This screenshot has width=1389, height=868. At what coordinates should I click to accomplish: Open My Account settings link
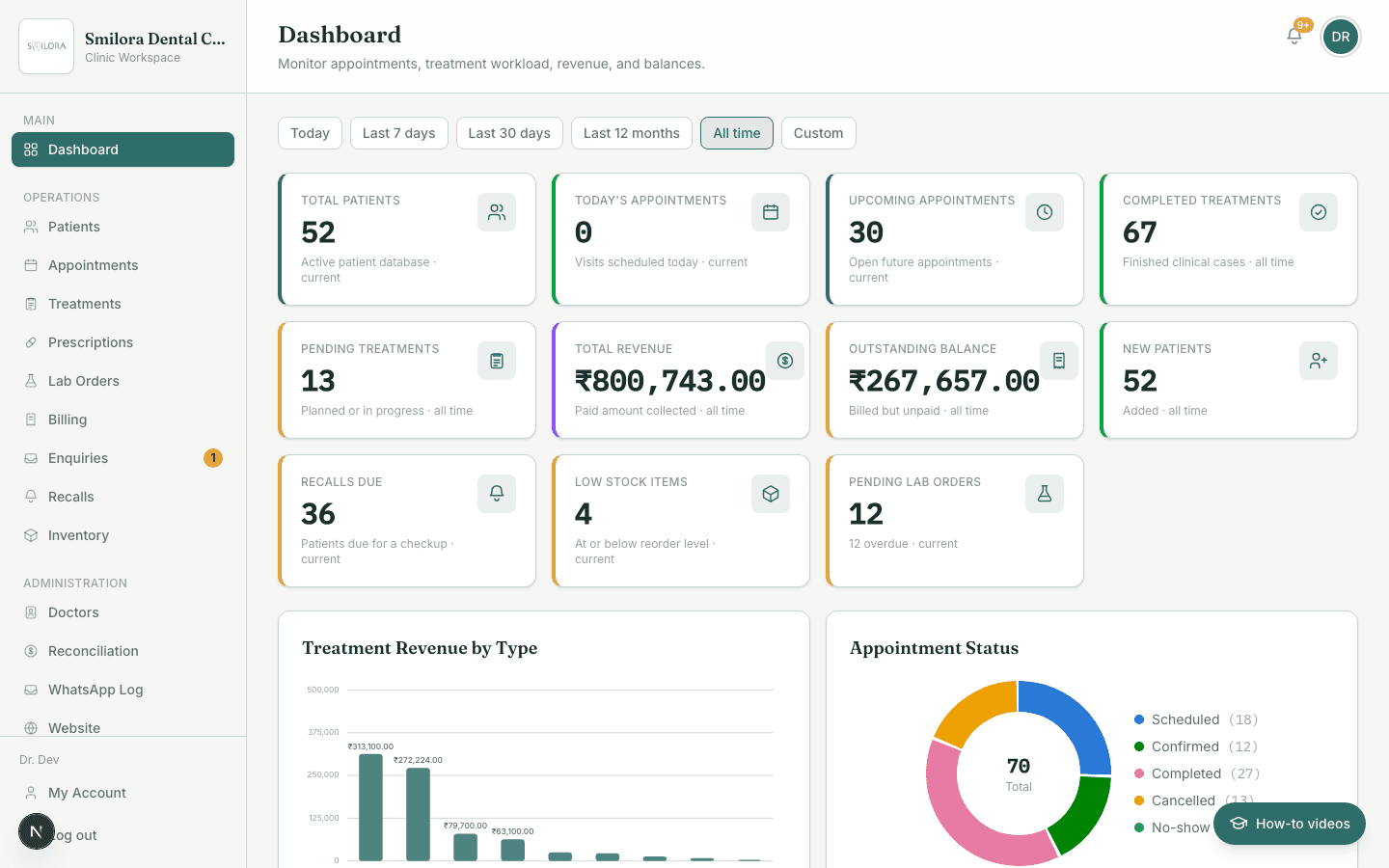click(x=123, y=793)
